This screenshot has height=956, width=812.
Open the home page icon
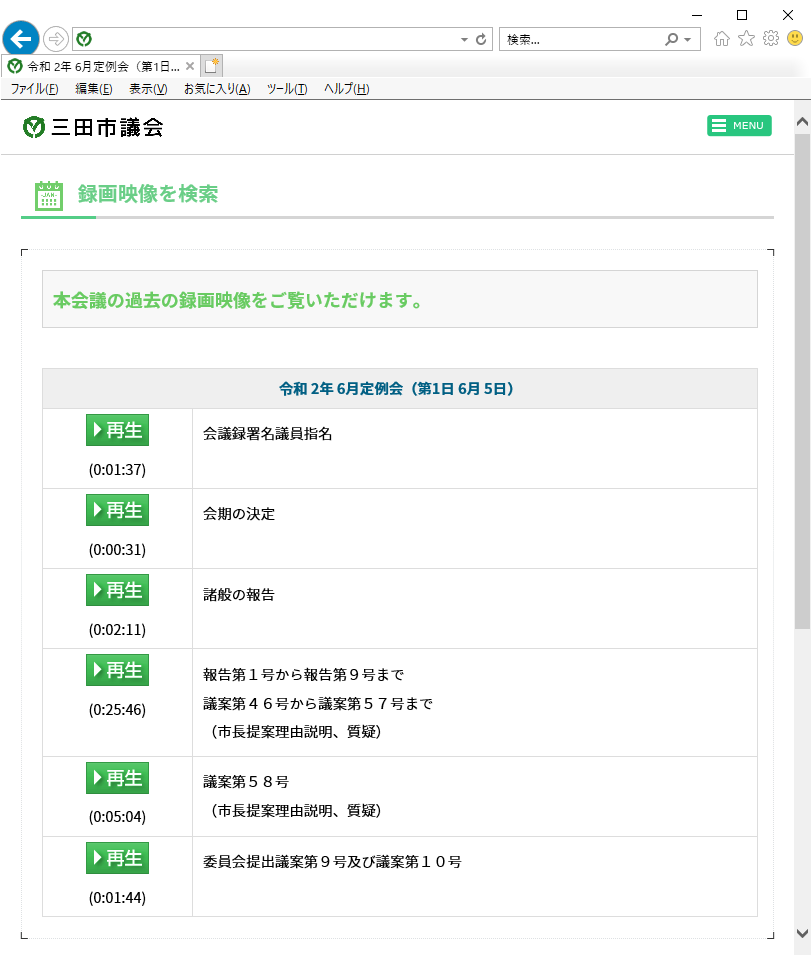(722, 39)
